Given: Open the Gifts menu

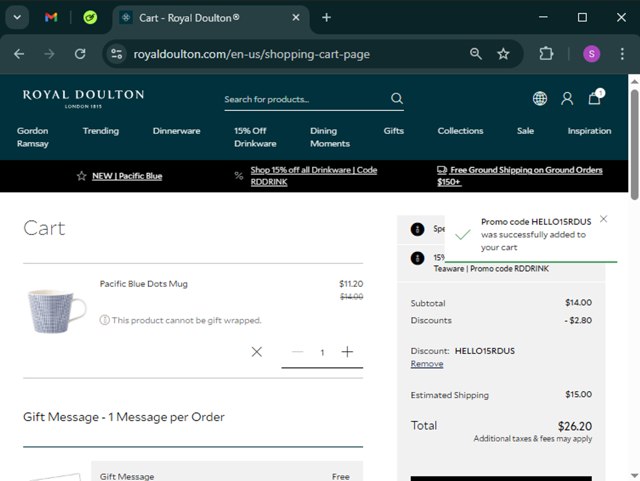Looking at the screenshot, I should 393,131.
